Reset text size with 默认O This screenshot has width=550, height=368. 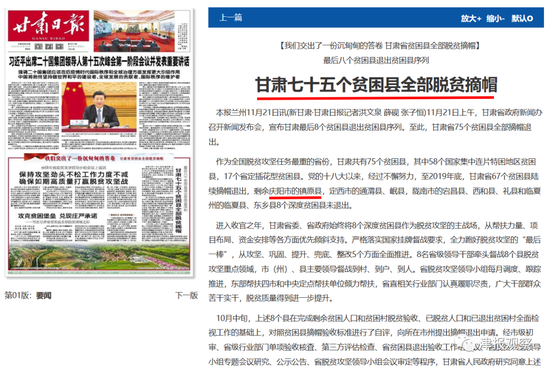click(x=522, y=18)
